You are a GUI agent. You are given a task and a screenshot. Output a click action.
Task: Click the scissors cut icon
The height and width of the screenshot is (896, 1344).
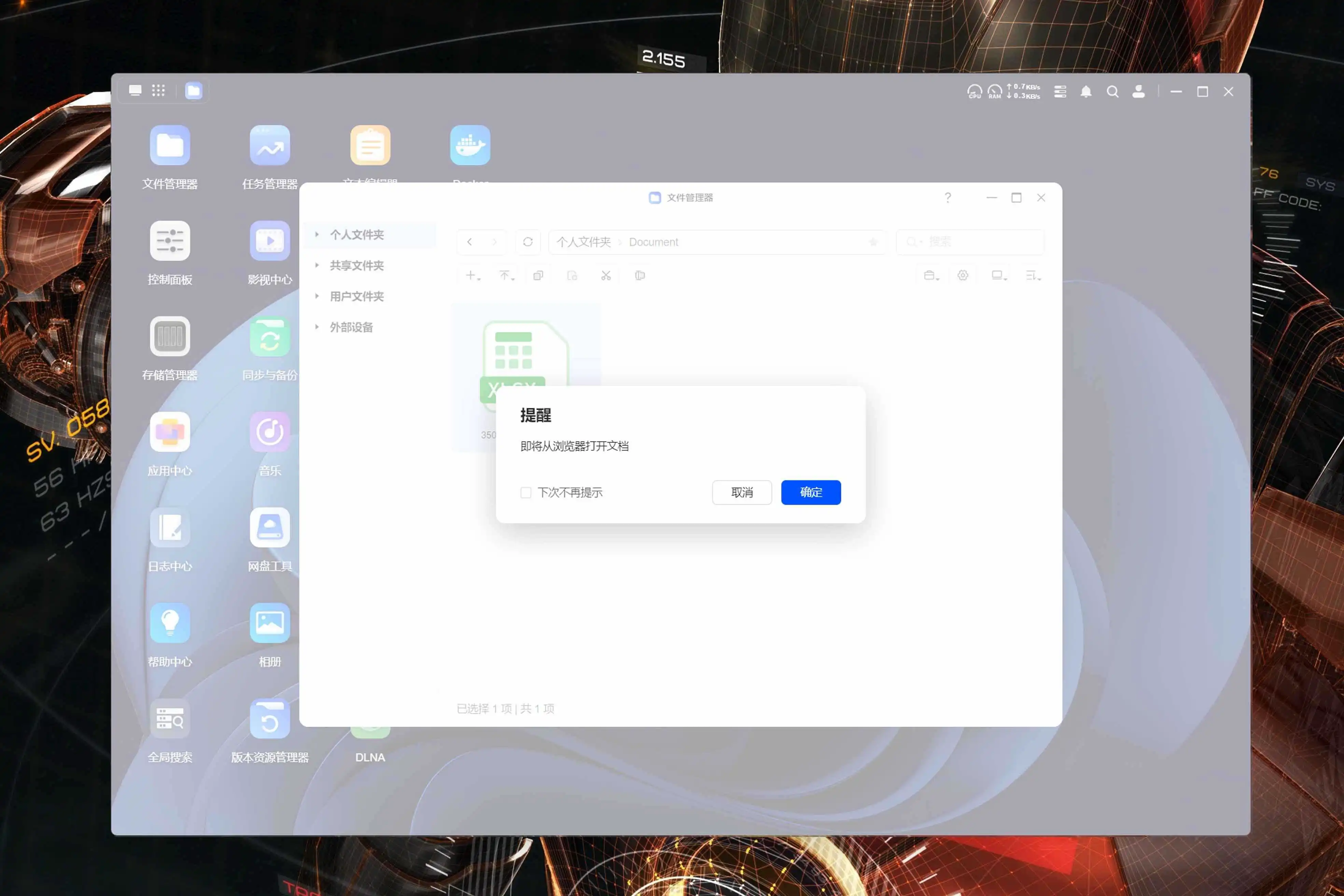(606, 276)
